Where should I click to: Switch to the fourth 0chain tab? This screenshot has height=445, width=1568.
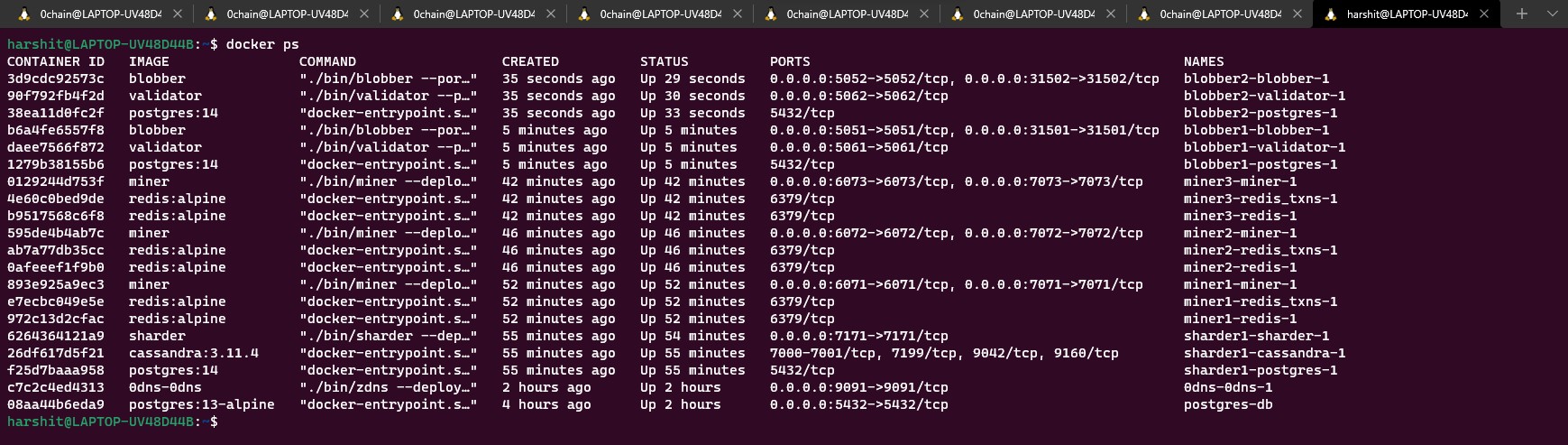pos(660,14)
